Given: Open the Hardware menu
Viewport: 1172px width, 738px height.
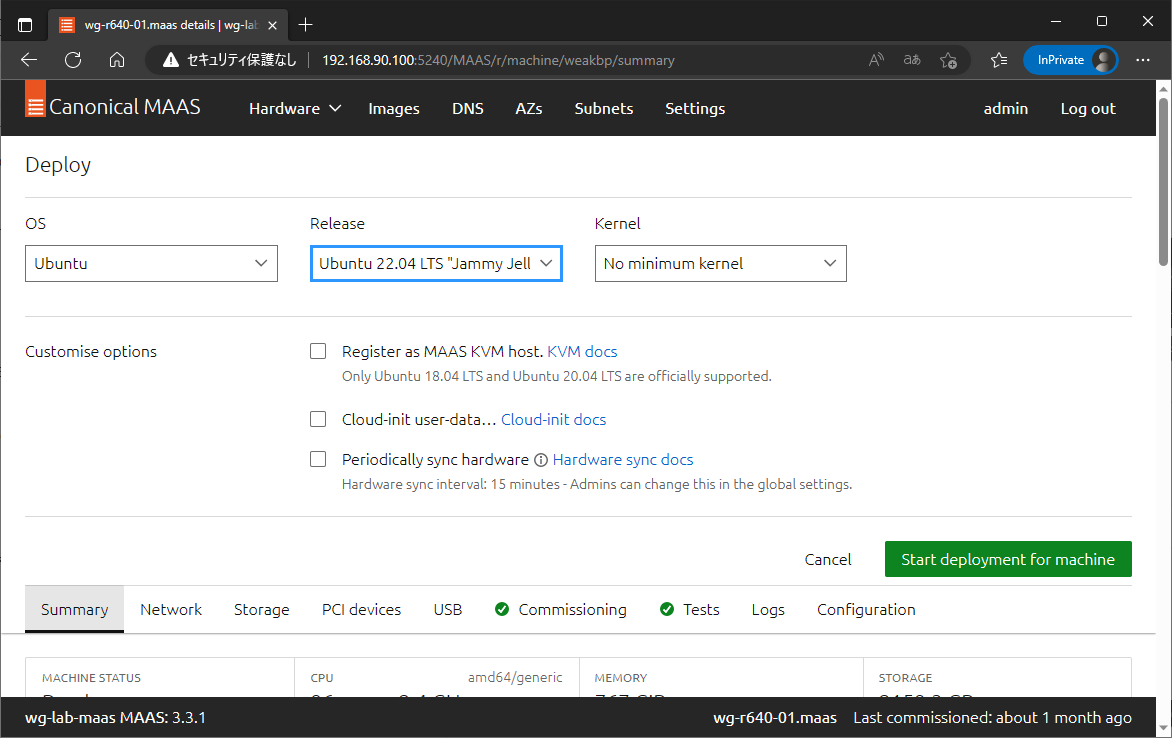Looking at the screenshot, I should [294, 108].
